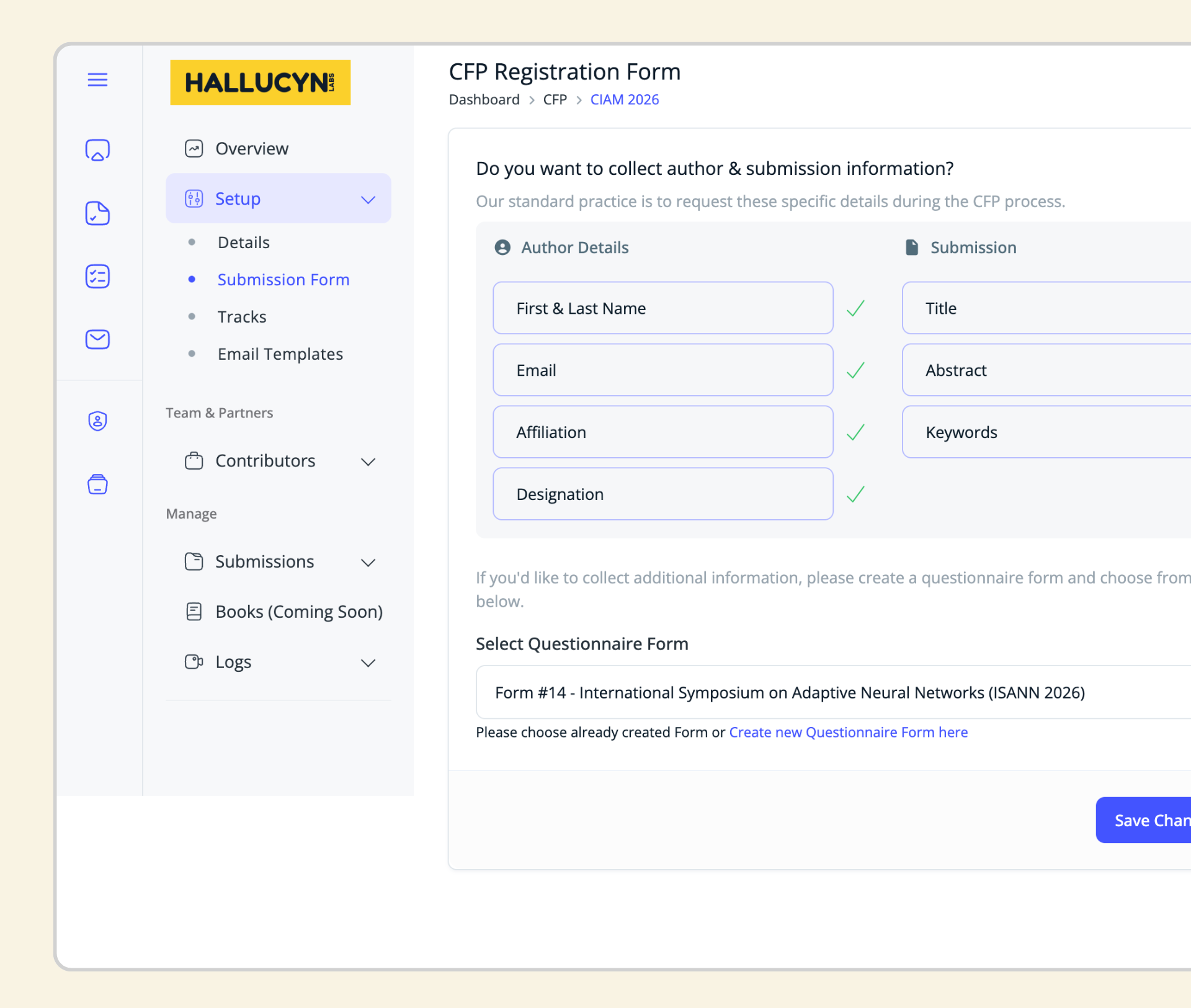Image resolution: width=1191 pixels, height=1008 pixels.
Task: Click the archive box icon in rail
Action: pyautogui.click(x=97, y=484)
